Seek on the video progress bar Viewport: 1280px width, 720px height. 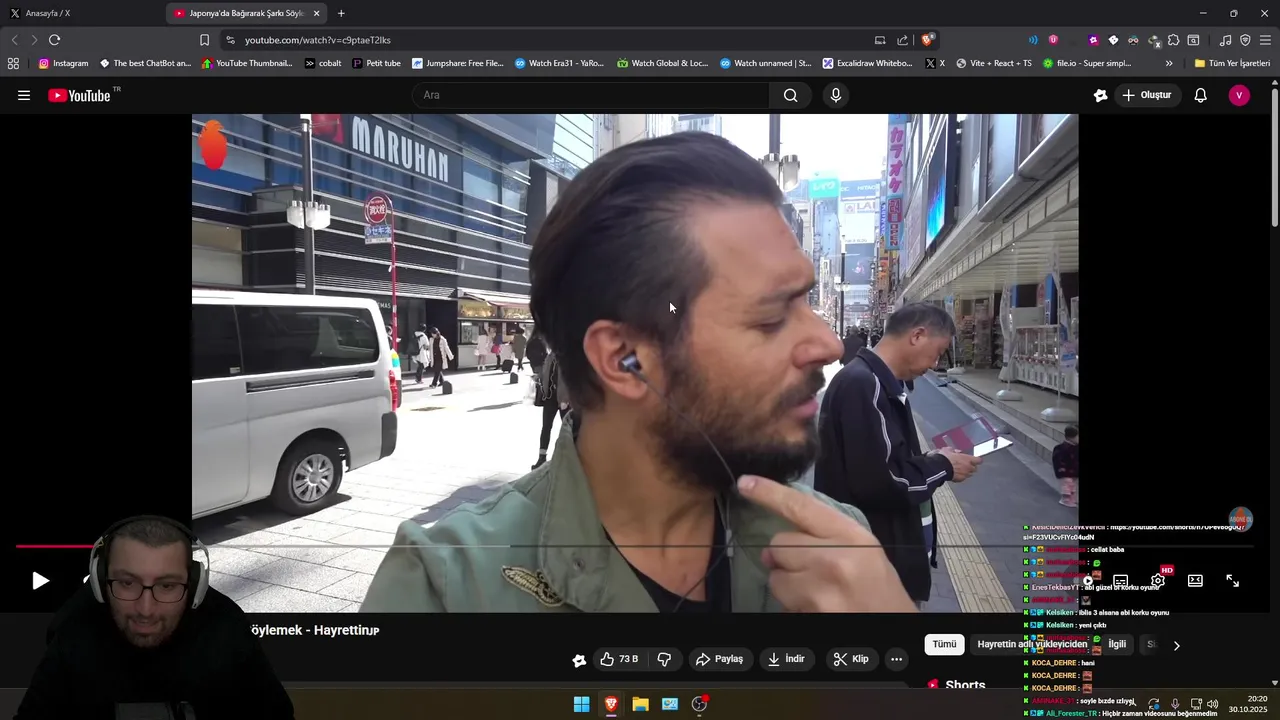(633, 546)
